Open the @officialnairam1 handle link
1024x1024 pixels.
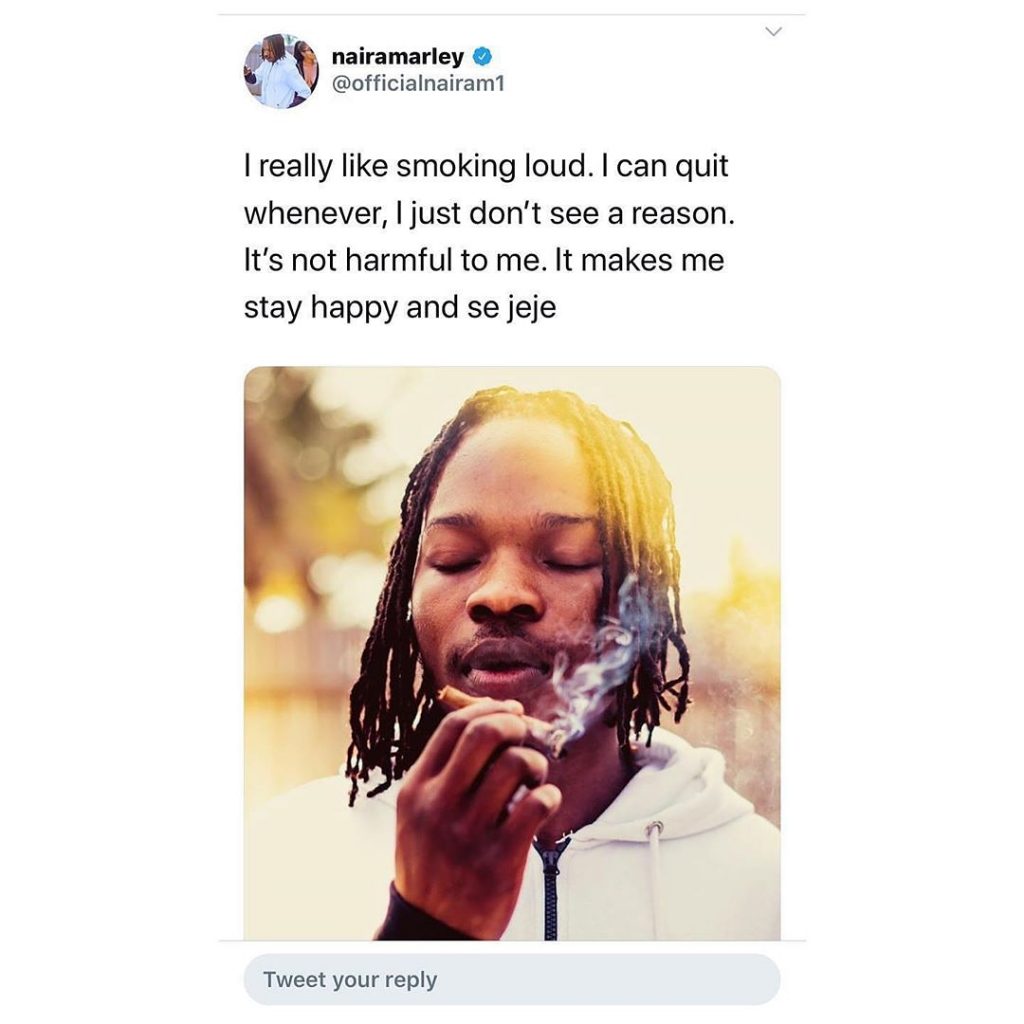[x=418, y=84]
